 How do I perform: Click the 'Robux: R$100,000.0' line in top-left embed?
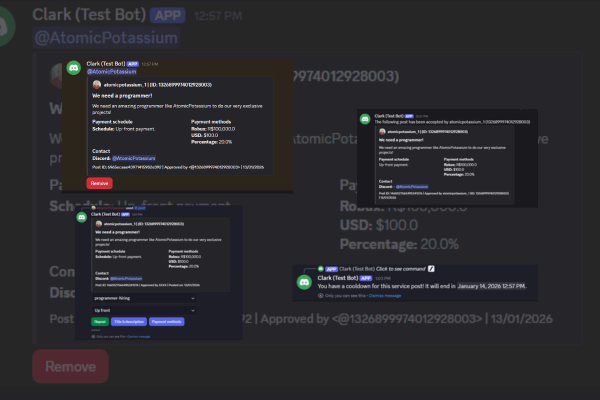pos(213,129)
